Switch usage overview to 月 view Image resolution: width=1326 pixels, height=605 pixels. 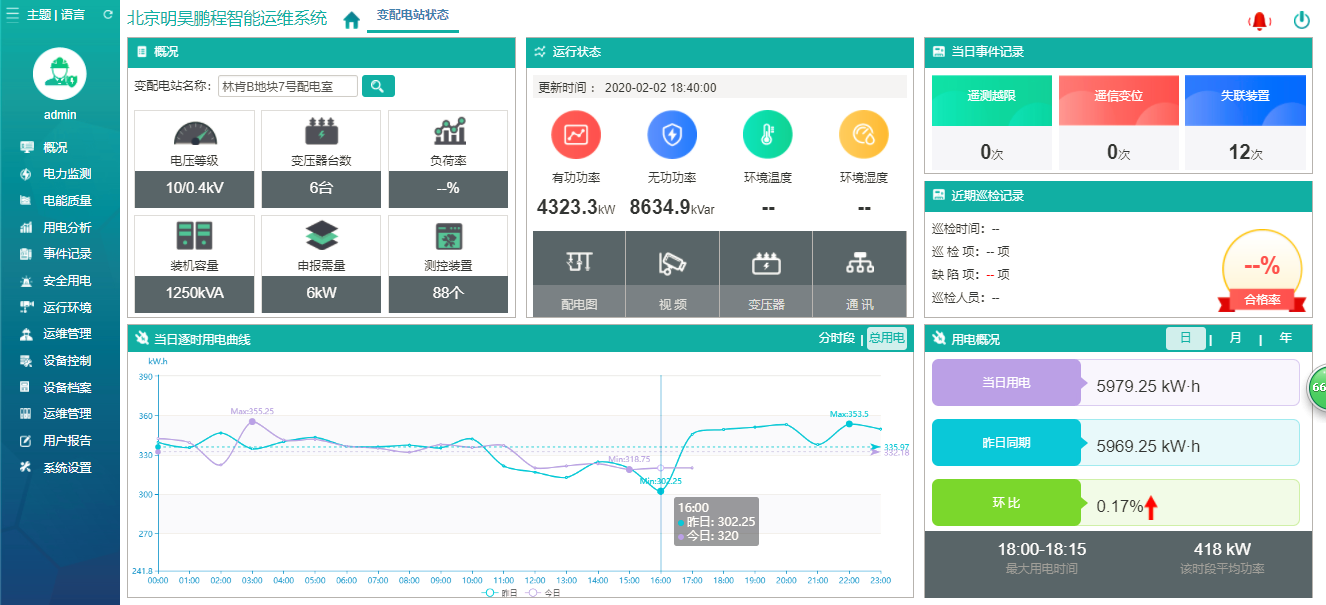[1236, 338]
